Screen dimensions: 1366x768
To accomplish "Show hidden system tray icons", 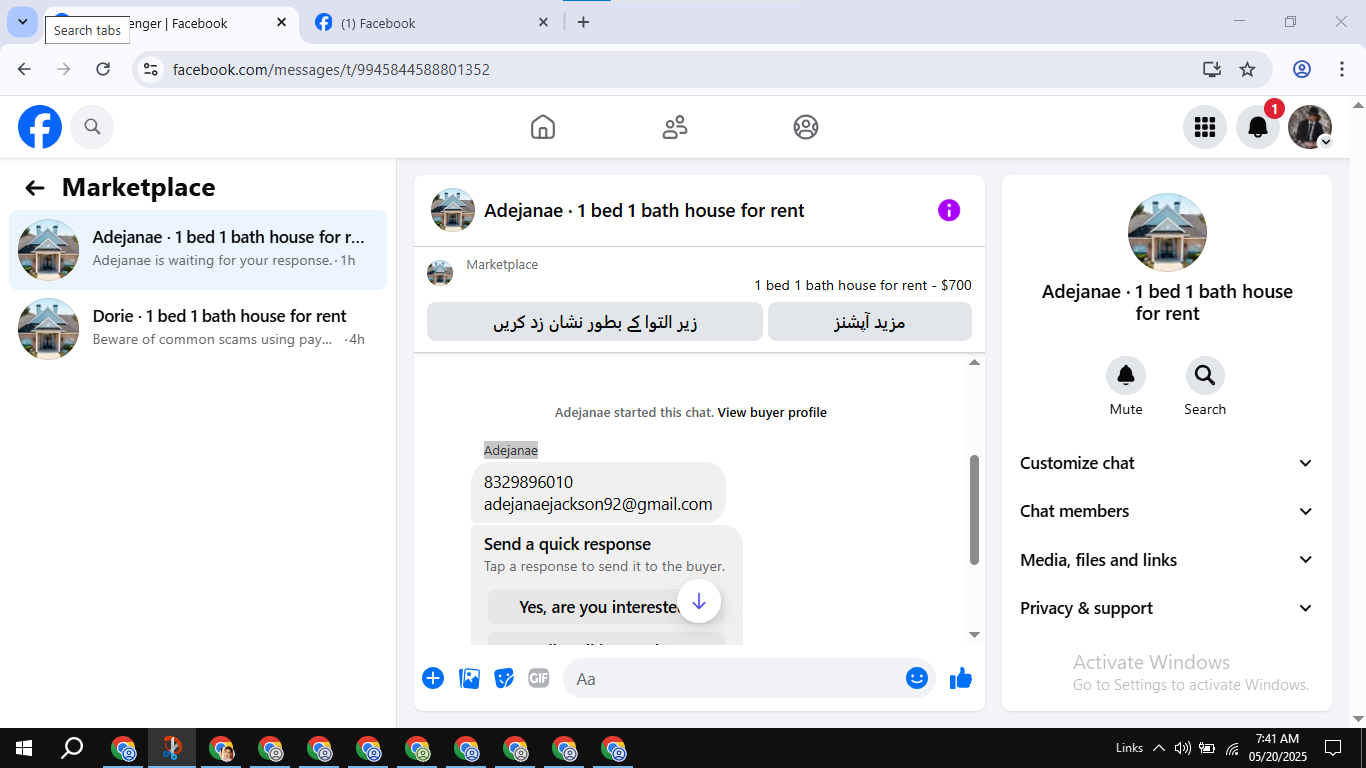I will point(1159,747).
